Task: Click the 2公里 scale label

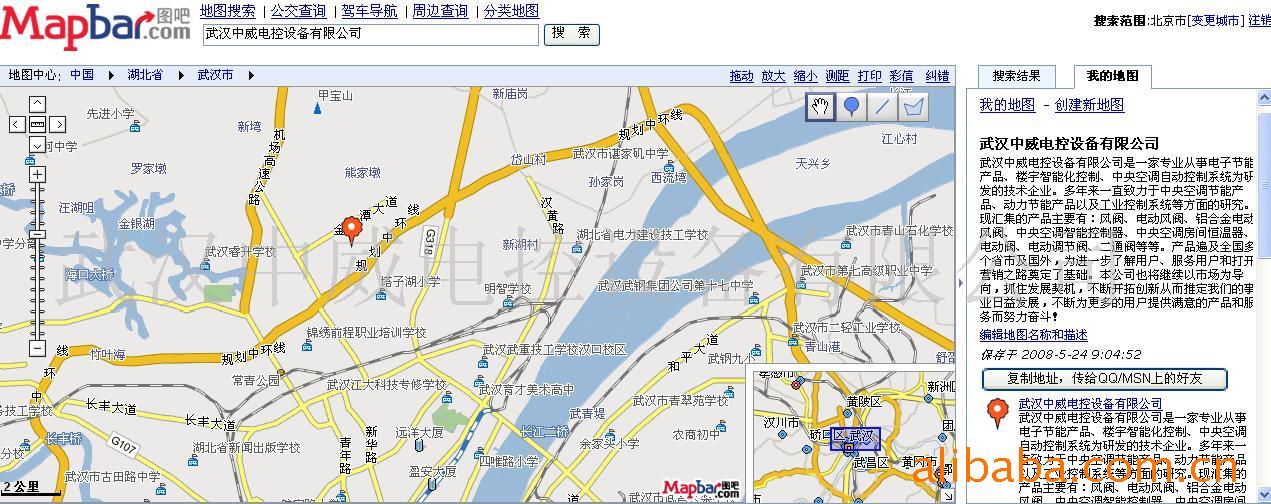Action: pos(21,487)
